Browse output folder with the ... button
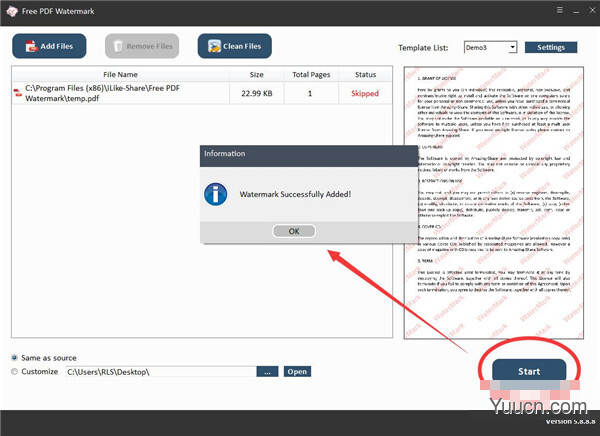Image resolution: width=600 pixels, height=436 pixels. tap(267, 372)
